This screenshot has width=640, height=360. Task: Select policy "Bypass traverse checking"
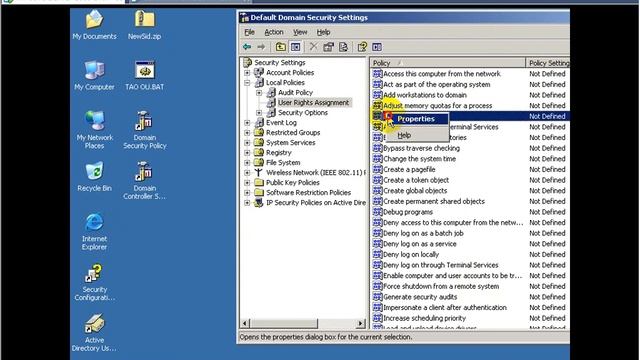click(421, 148)
